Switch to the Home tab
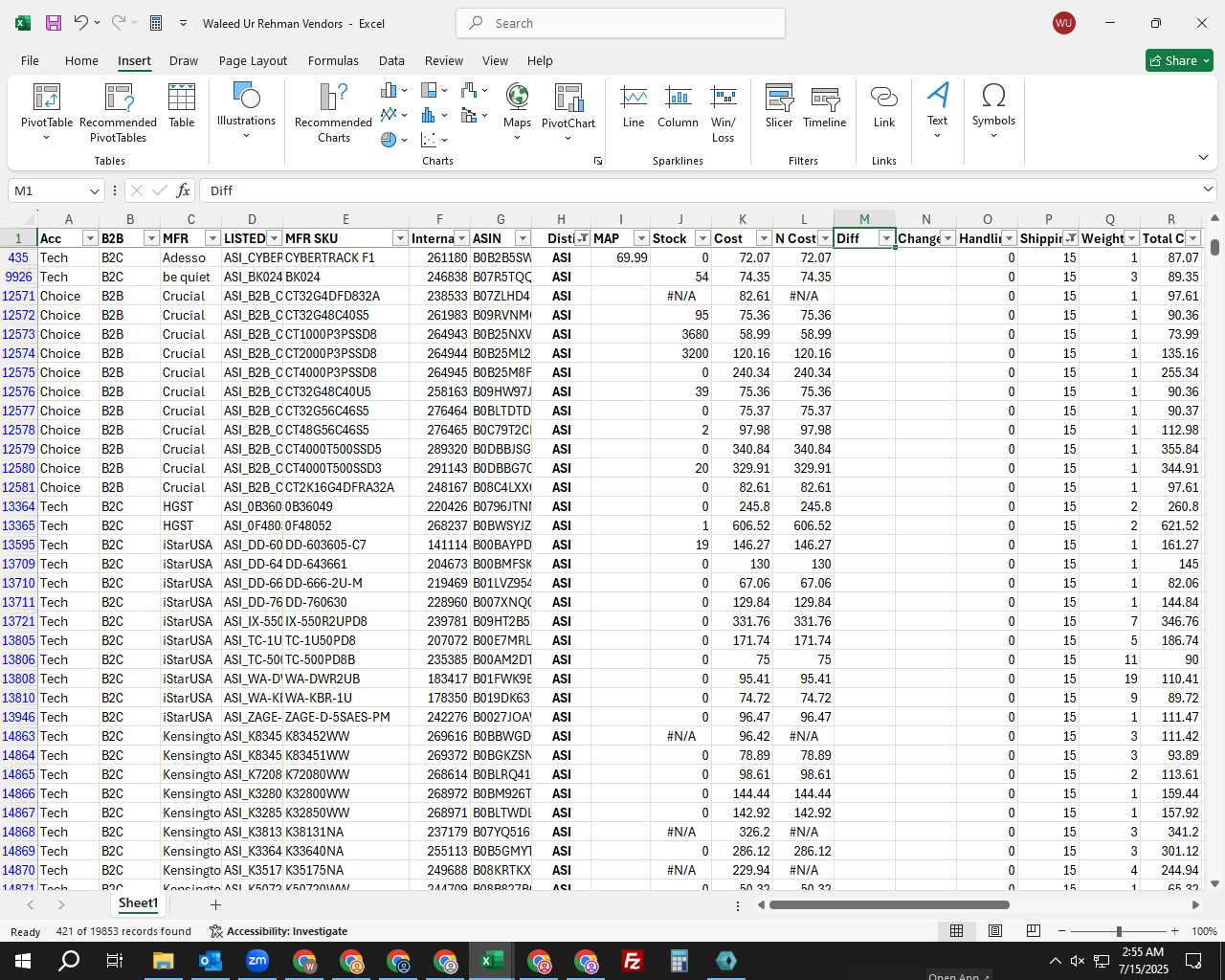 coord(81,60)
